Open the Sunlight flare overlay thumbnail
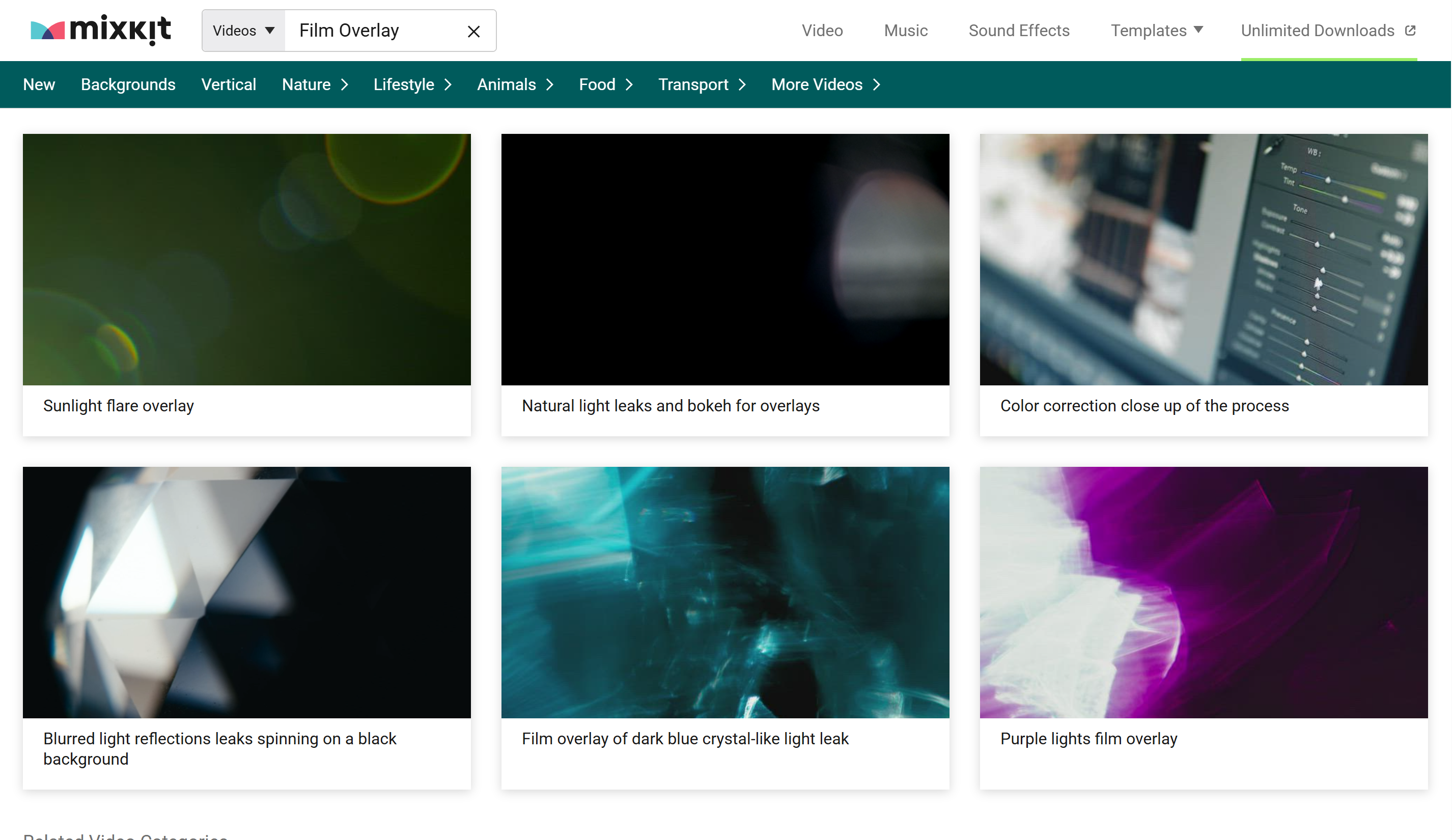The height and width of the screenshot is (840, 1452). (246, 259)
